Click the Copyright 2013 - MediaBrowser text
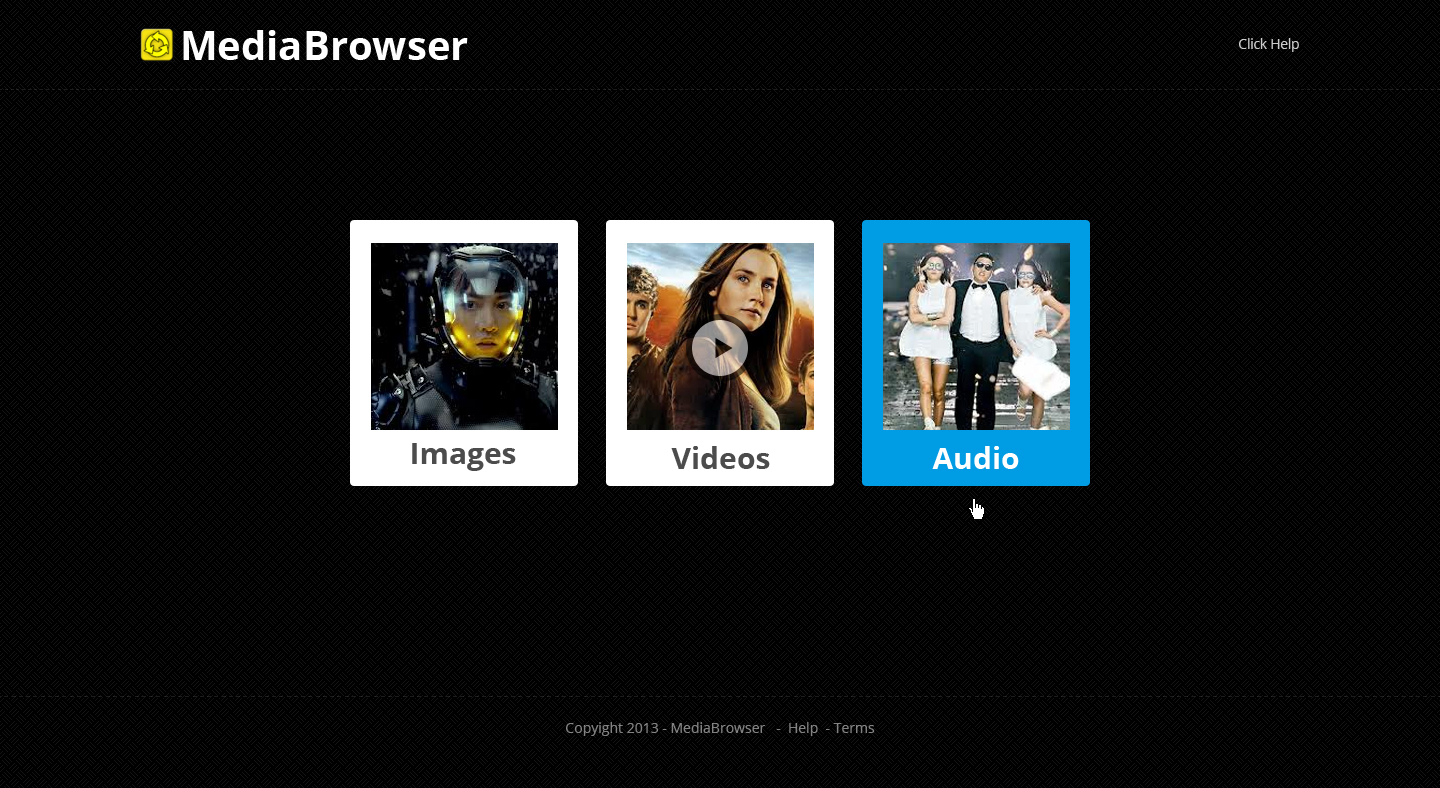 point(665,728)
